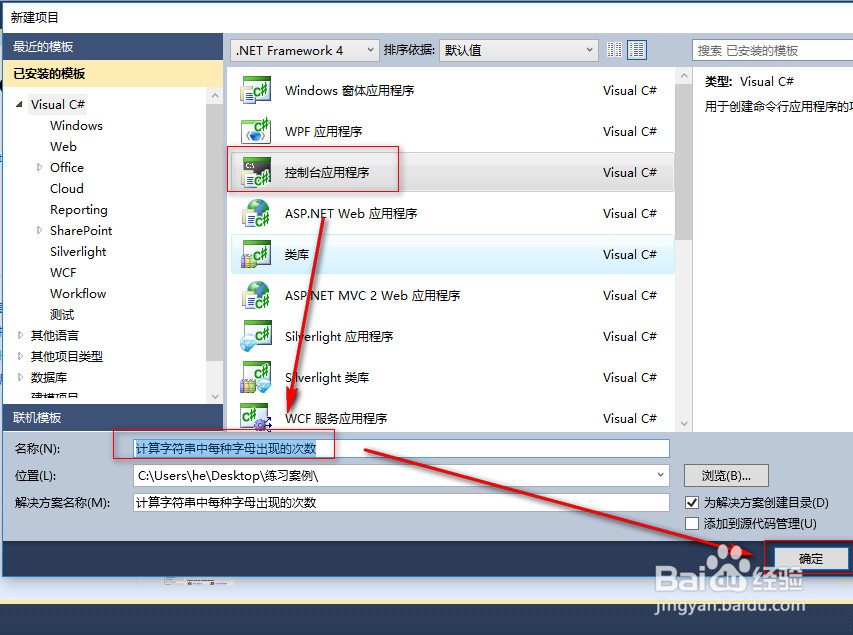Expand the 其他项目类型 tree node
Screen dimensions: 853x635
tap(20, 356)
